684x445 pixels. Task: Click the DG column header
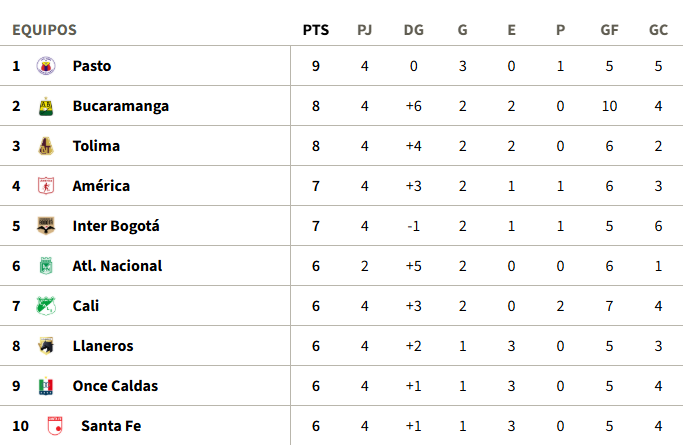[413, 30]
